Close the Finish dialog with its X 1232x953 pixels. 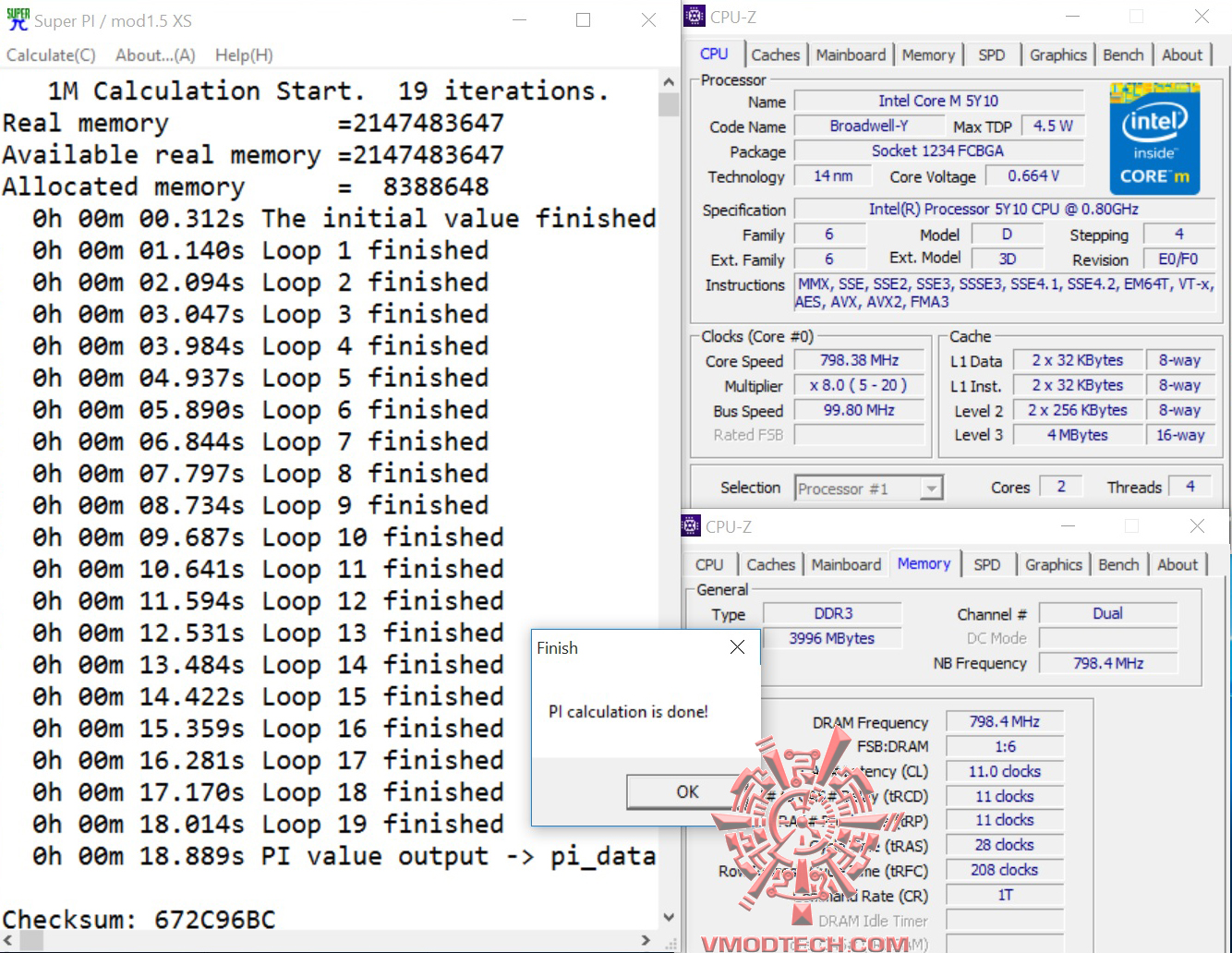click(x=737, y=647)
